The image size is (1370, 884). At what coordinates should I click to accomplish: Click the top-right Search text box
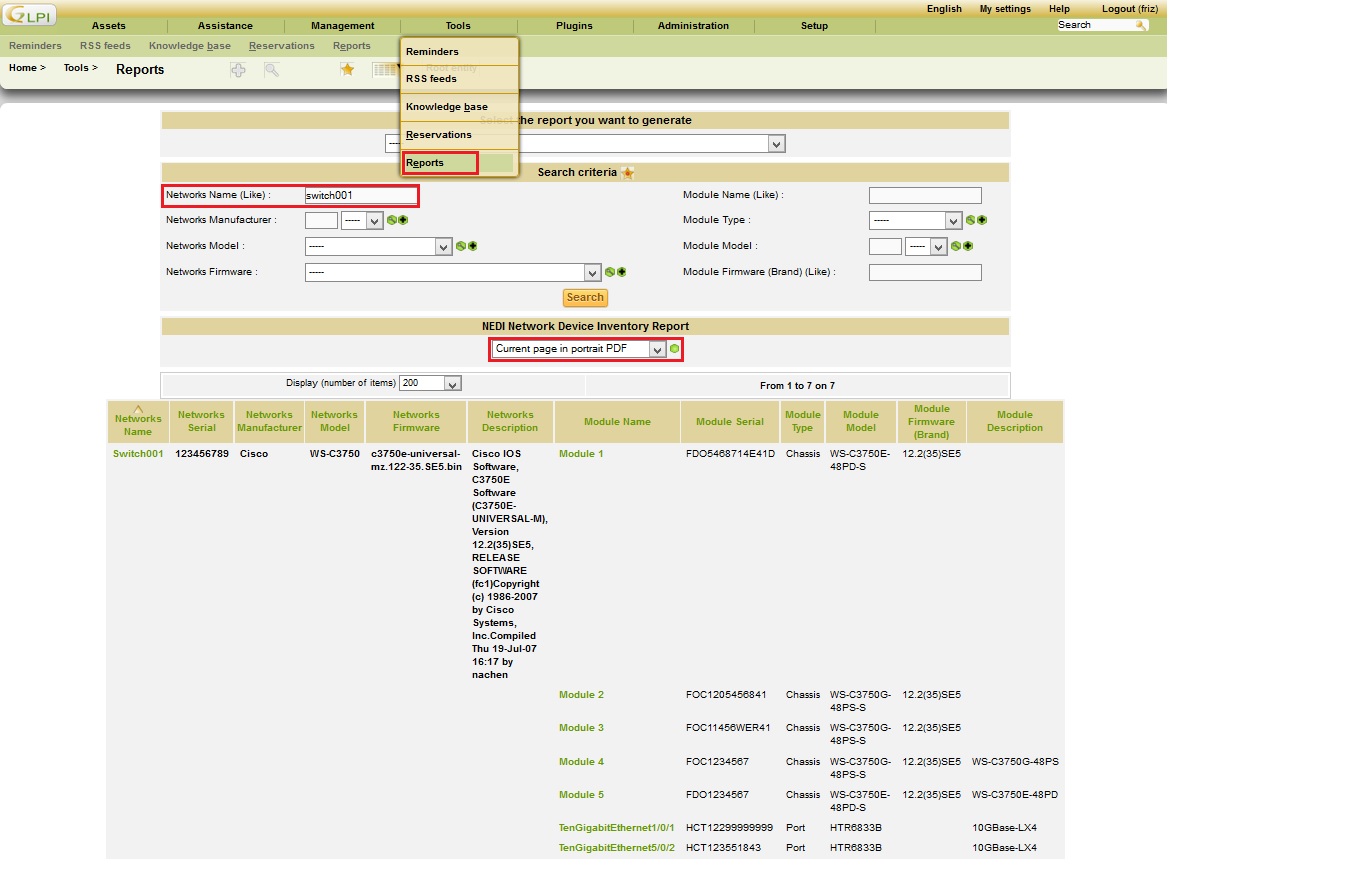click(x=1095, y=25)
